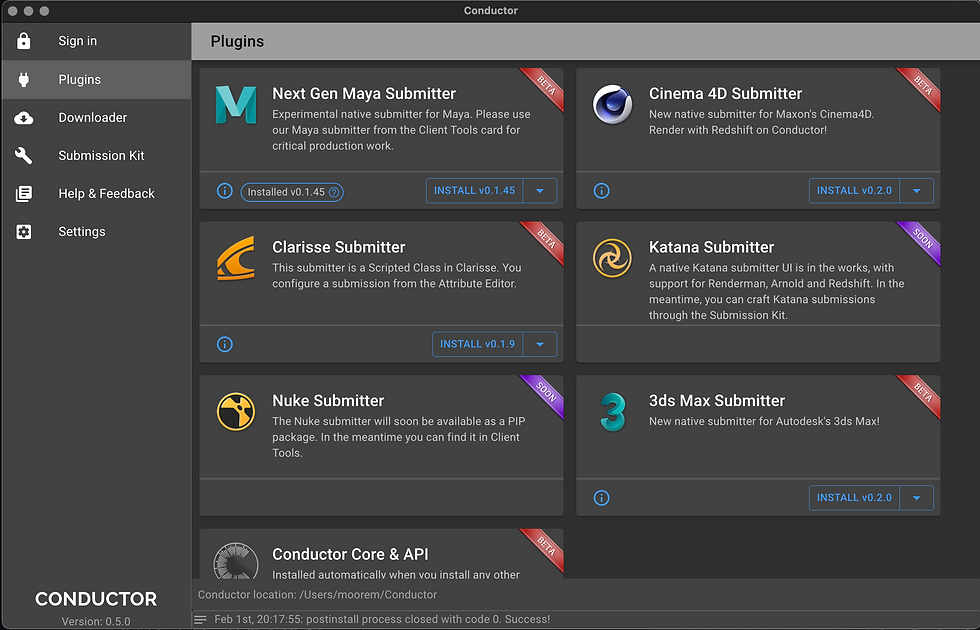Open Help & Feedback section
Viewport: 980px width, 630px height.
click(96, 194)
